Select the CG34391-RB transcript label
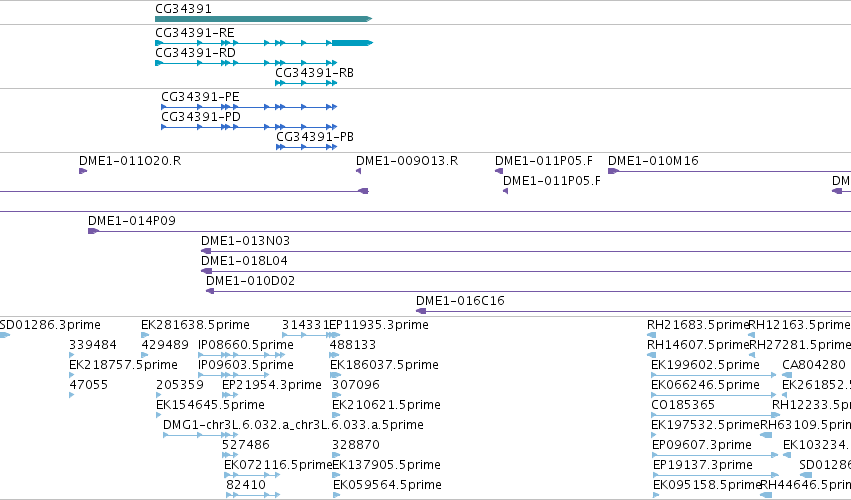851x500 pixels. [314, 73]
